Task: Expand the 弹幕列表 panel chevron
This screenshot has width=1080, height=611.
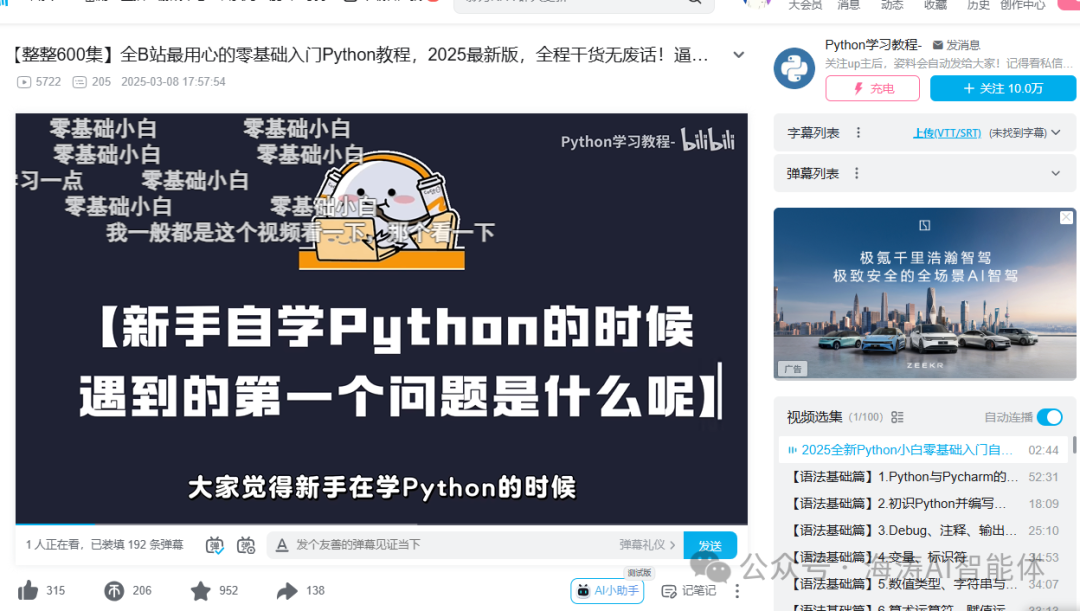Action: pyautogui.click(x=1055, y=173)
